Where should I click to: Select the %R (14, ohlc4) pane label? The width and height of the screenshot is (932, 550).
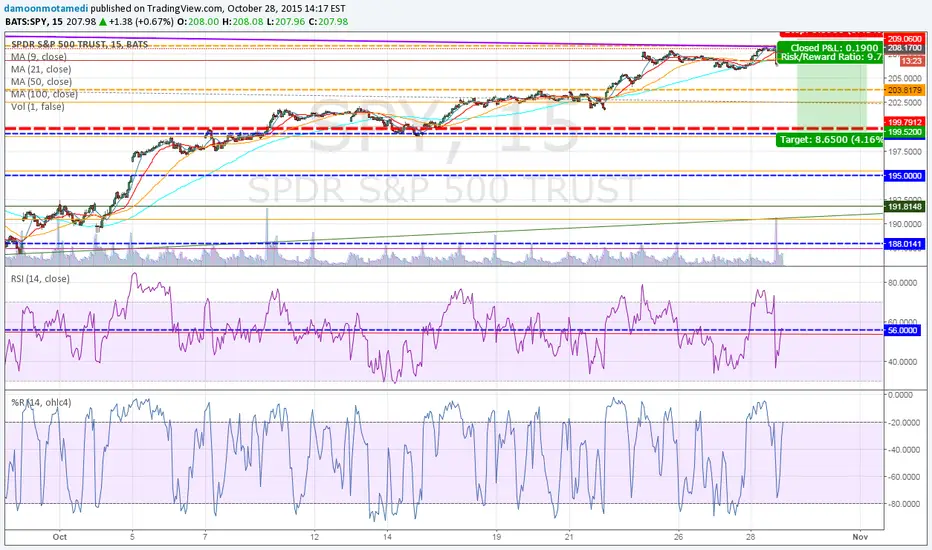tap(41, 403)
